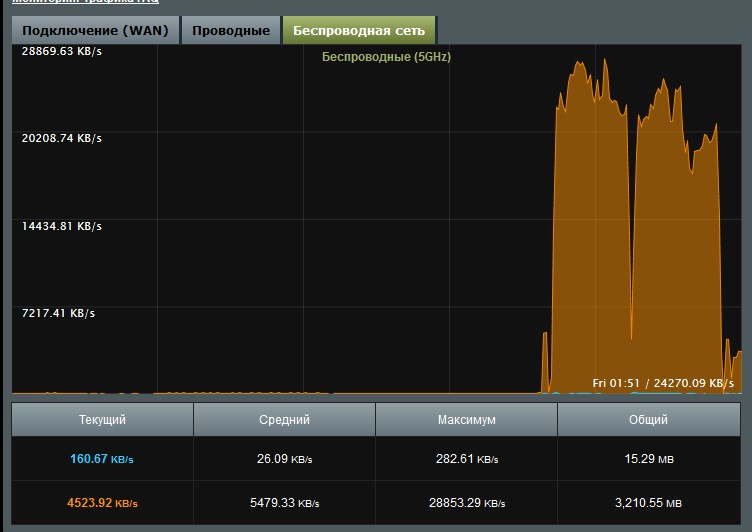Screen dimensions: 752x532
Task: Click the 5479.33 KB/s average value
Action: (x=284, y=504)
